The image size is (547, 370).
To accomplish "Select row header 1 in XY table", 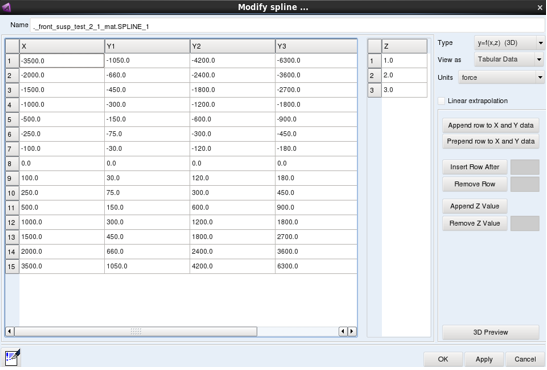I will point(12,61).
